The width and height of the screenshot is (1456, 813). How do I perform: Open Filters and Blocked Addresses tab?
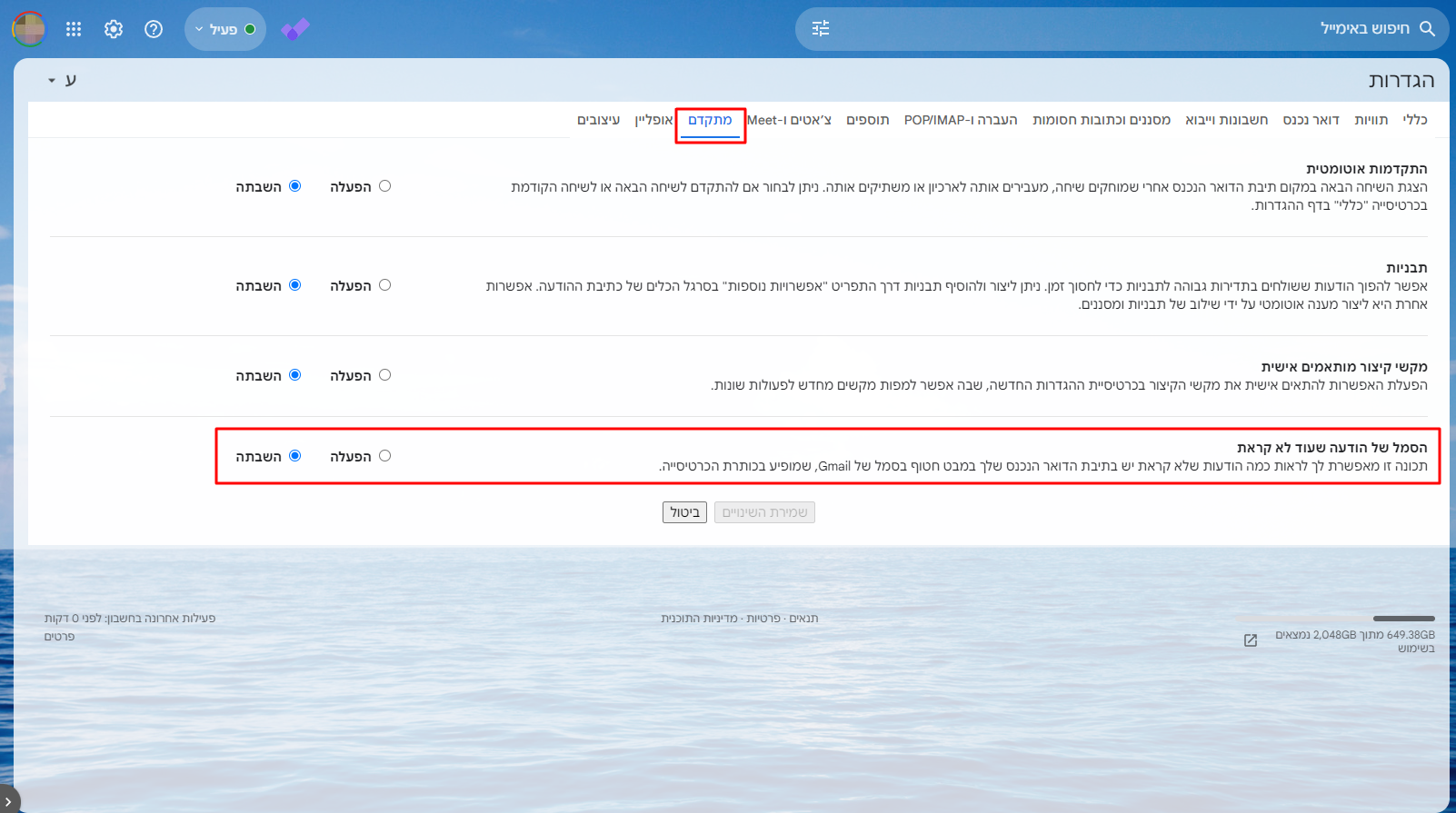1102,120
